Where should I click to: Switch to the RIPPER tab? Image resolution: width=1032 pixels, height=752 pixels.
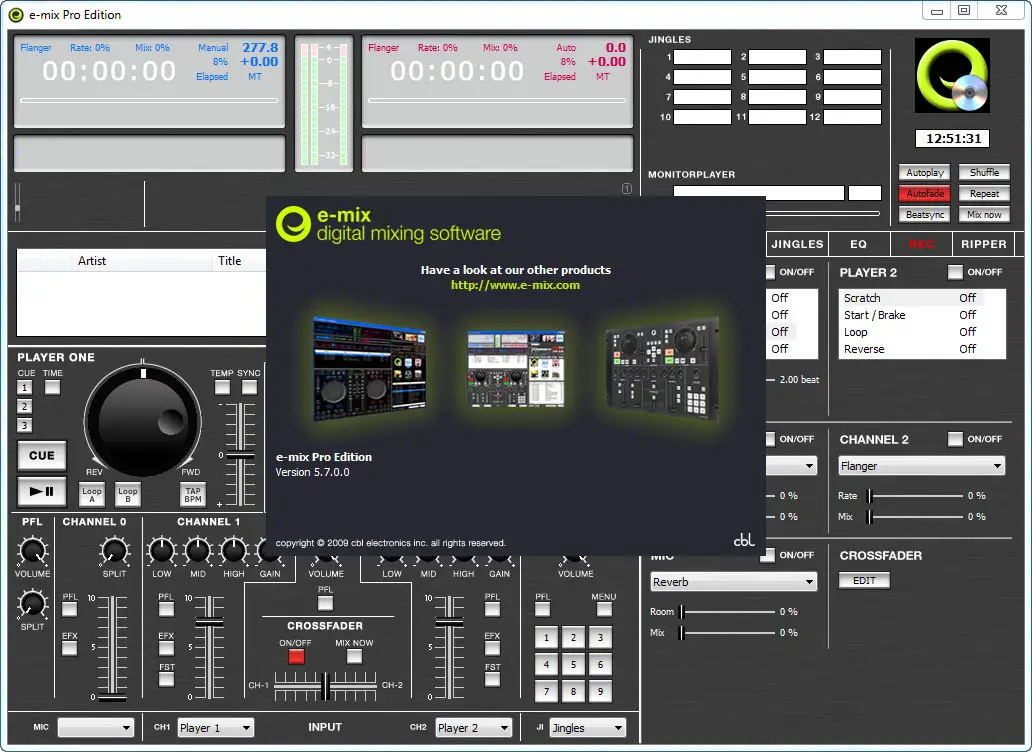984,244
